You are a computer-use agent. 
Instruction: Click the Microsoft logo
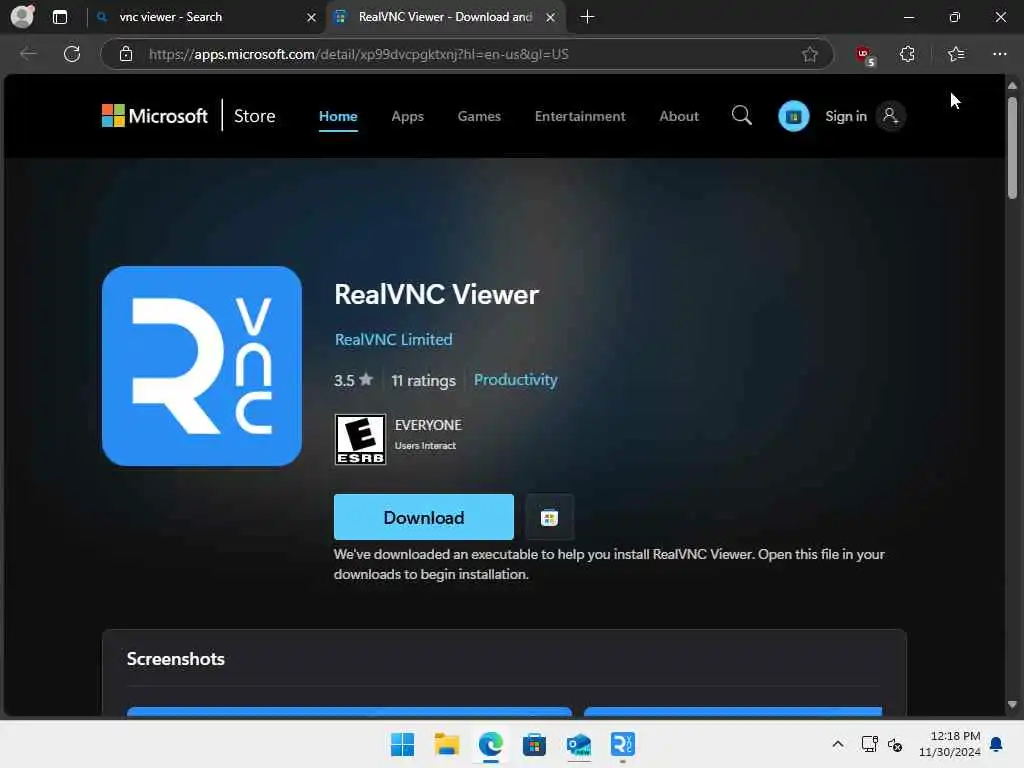155,116
